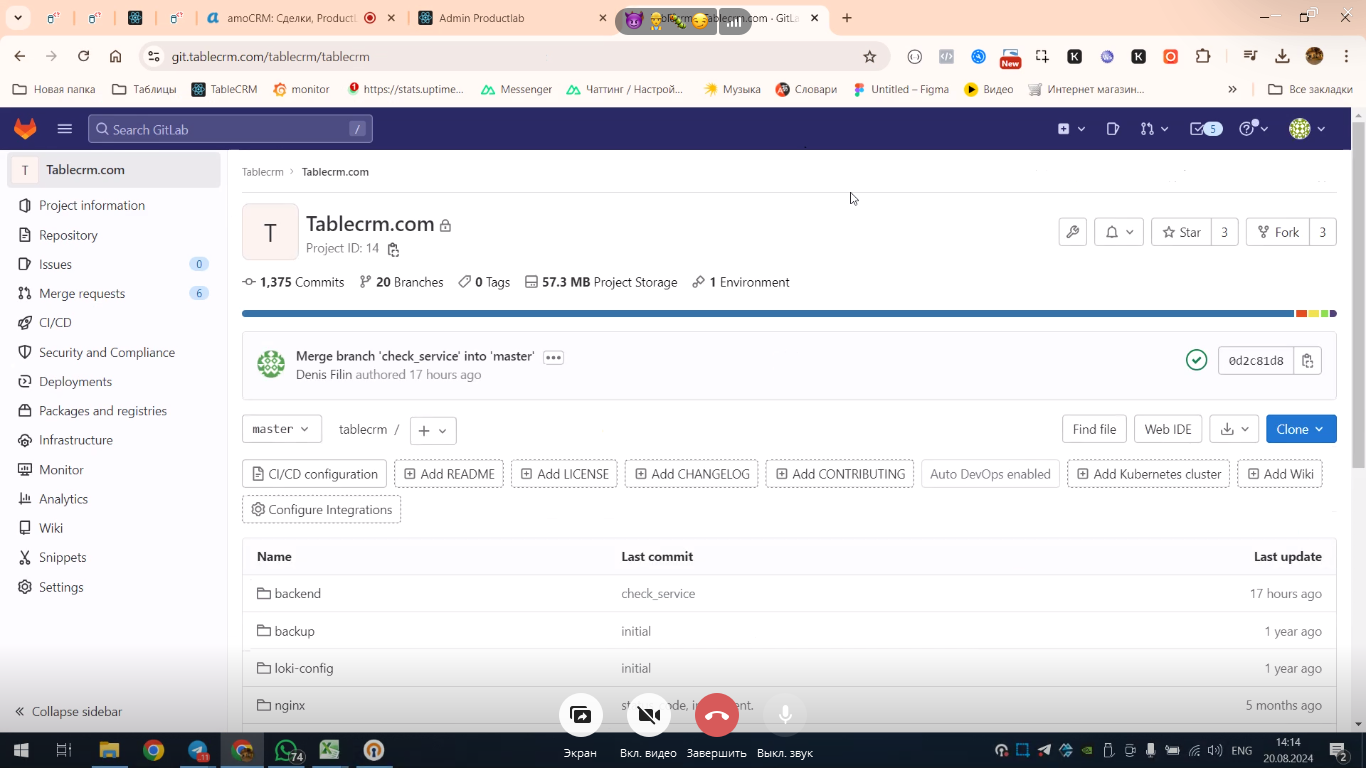Screen dimensions: 1366x768
Task: Open the download source dropdown
Action: (1234, 429)
